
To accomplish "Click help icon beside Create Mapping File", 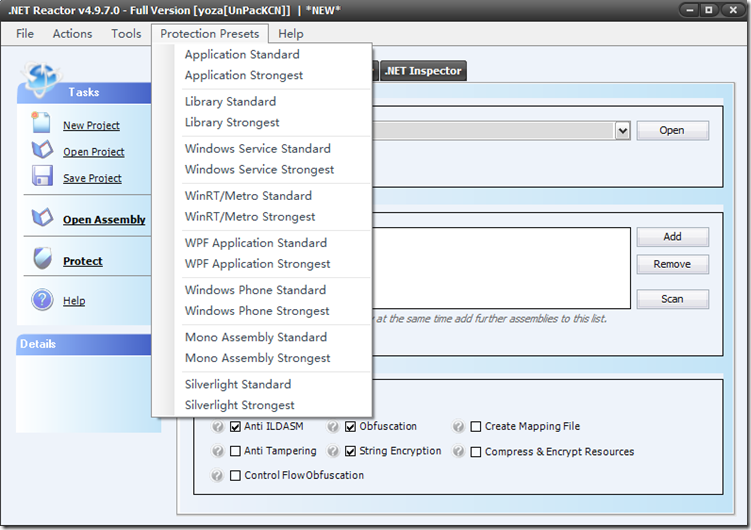I will click(459, 426).
